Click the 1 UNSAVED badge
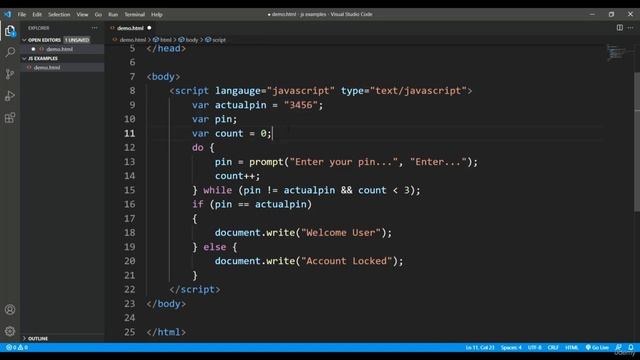 (77, 40)
